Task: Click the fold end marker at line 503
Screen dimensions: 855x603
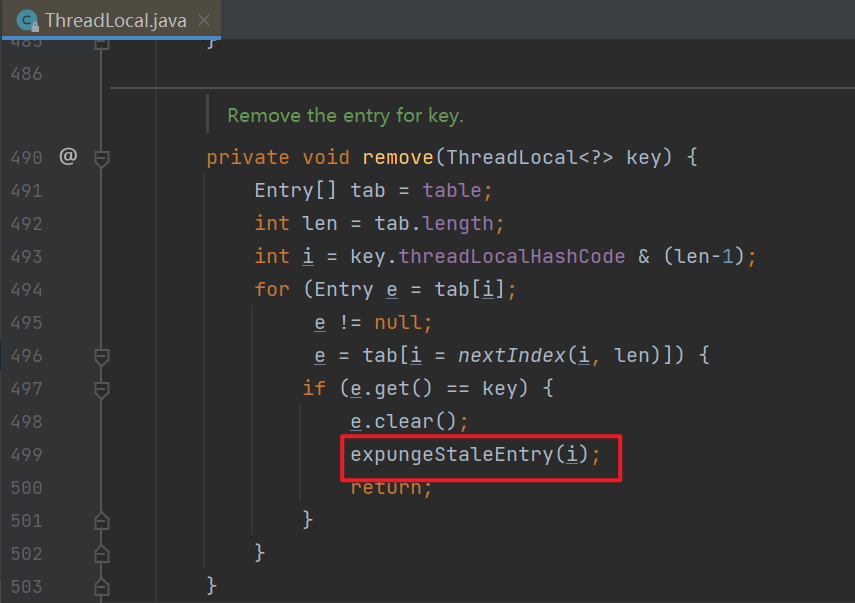Action: (x=101, y=585)
